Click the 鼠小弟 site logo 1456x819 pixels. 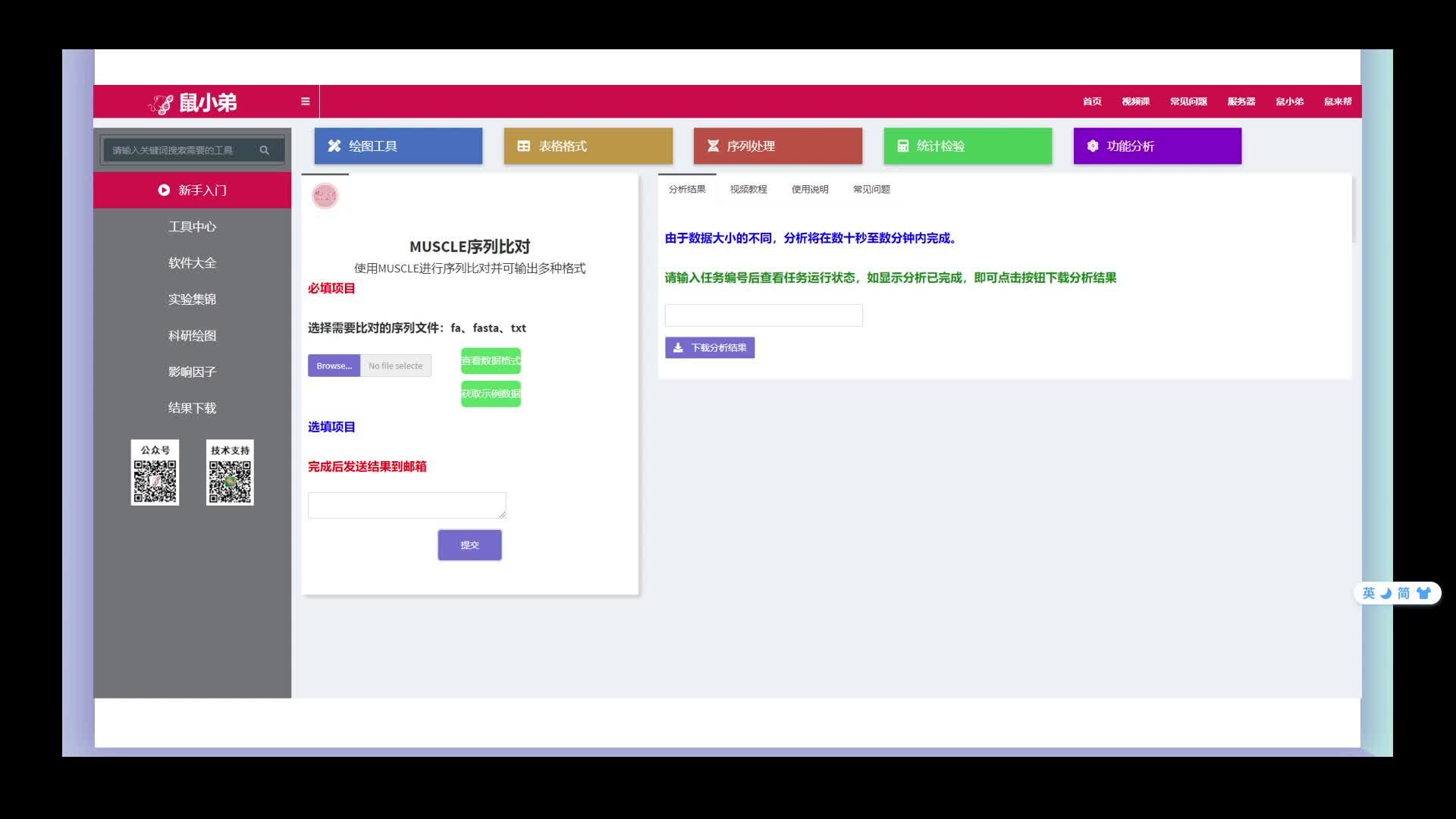[x=193, y=102]
